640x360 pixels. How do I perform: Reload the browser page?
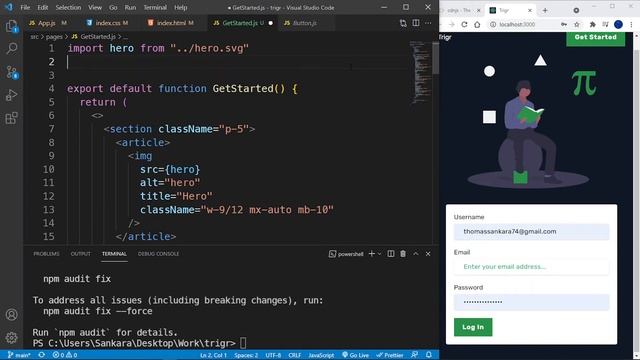pyautogui.click(x=464, y=24)
